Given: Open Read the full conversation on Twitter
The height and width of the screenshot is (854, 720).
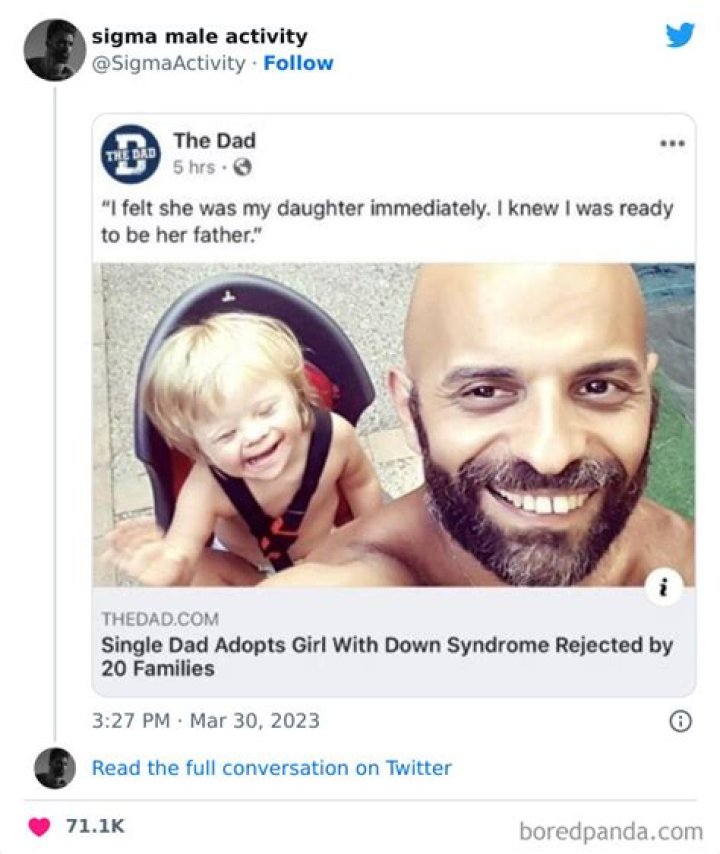Looking at the screenshot, I should click(271, 768).
